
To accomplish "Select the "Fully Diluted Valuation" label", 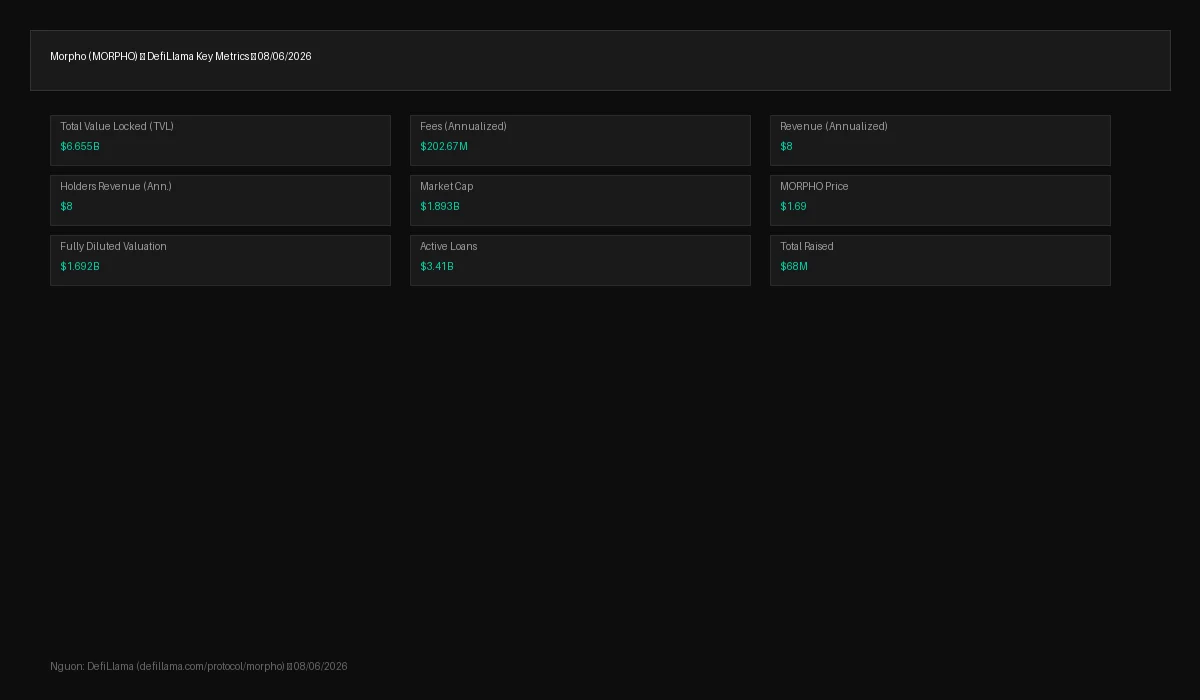I will coord(113,247).
